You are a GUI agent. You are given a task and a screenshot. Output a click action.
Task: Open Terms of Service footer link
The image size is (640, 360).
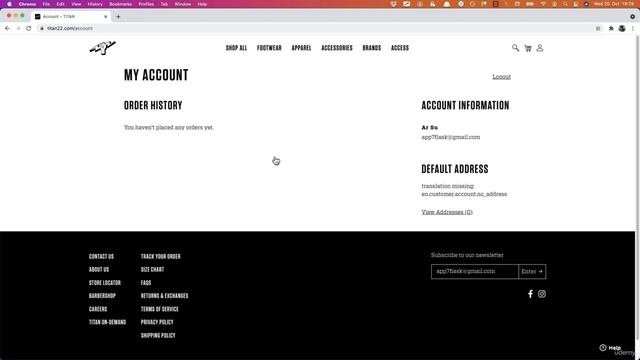160,309
